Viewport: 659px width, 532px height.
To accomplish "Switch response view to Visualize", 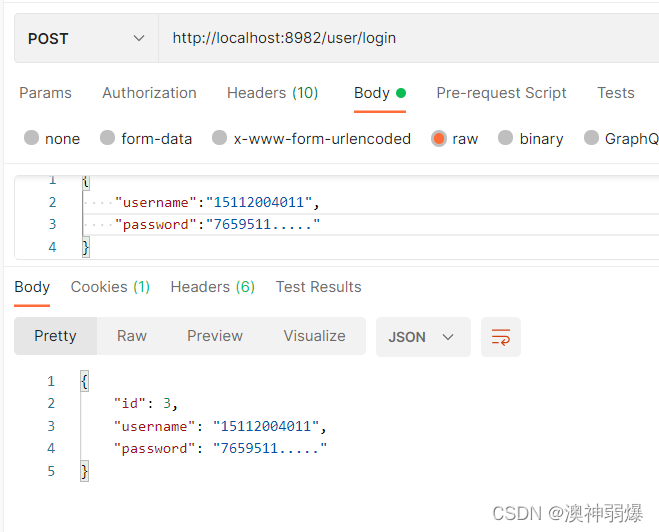I will point(314,336).
